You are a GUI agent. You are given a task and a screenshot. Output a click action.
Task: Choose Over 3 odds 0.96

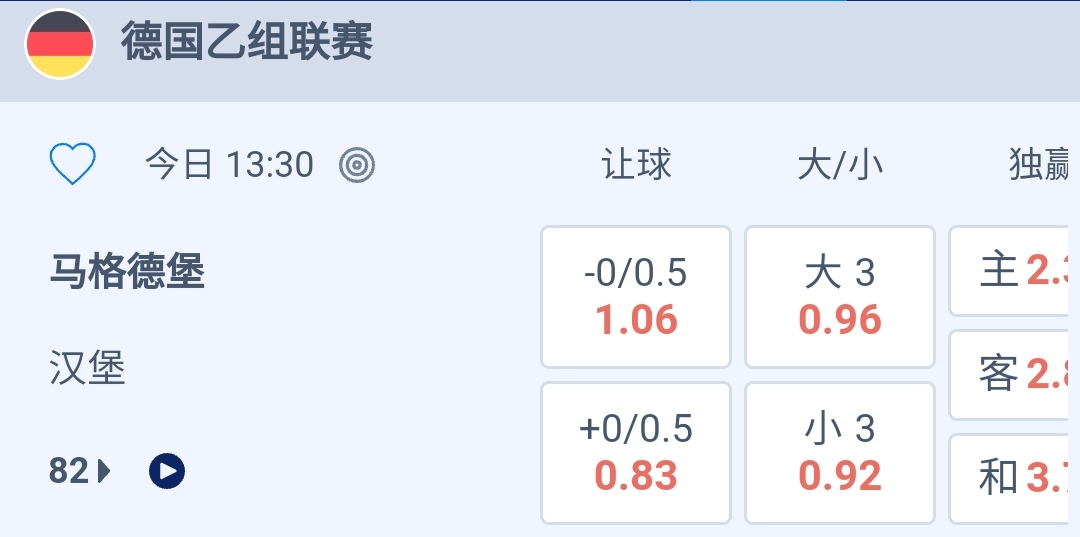[840, 297]
